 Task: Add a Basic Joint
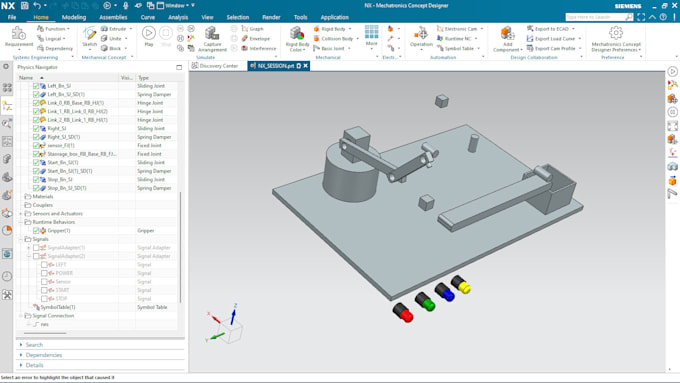(329, 49)
